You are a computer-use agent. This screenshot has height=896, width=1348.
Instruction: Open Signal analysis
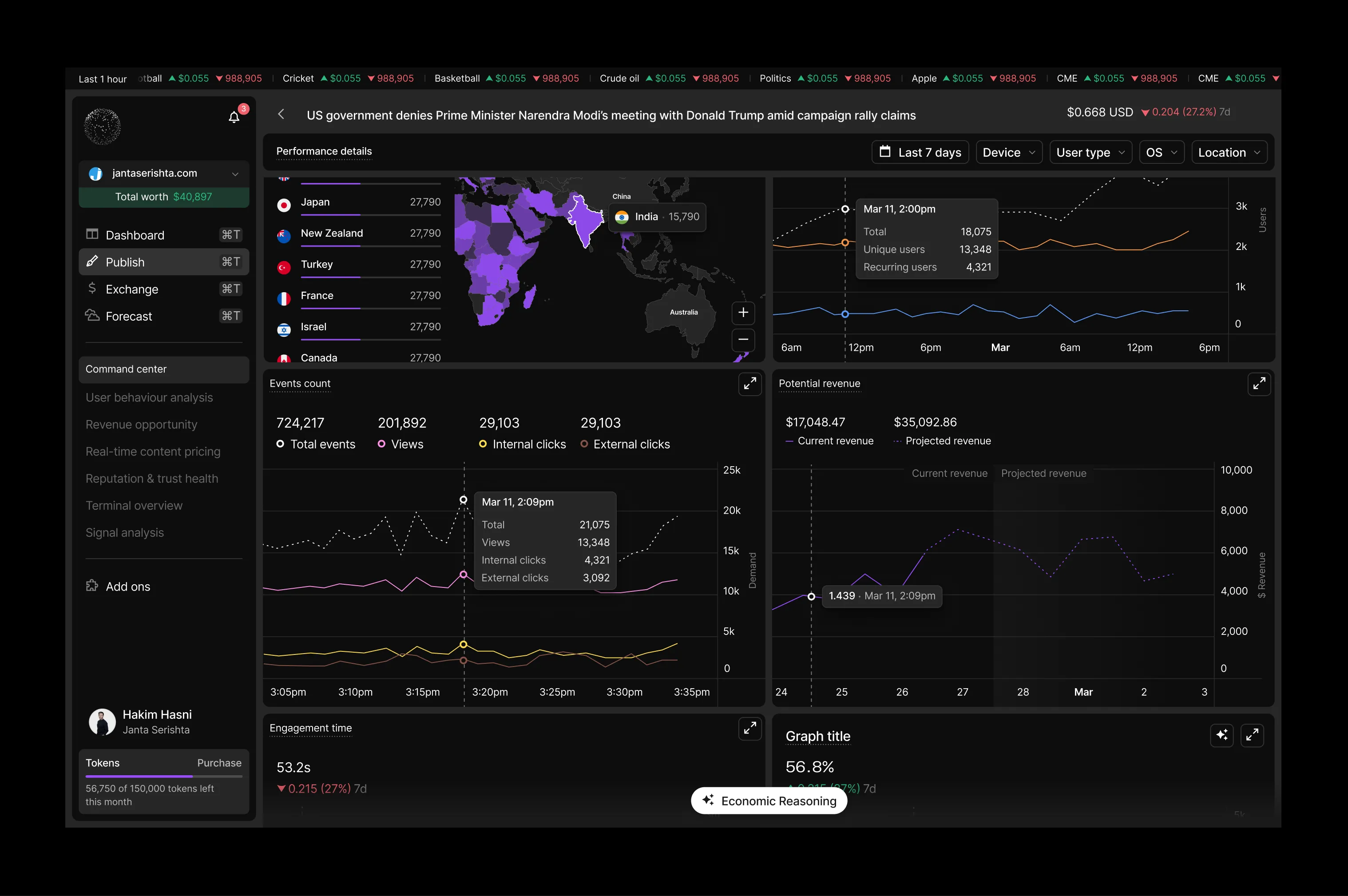(x=125, y=532)
